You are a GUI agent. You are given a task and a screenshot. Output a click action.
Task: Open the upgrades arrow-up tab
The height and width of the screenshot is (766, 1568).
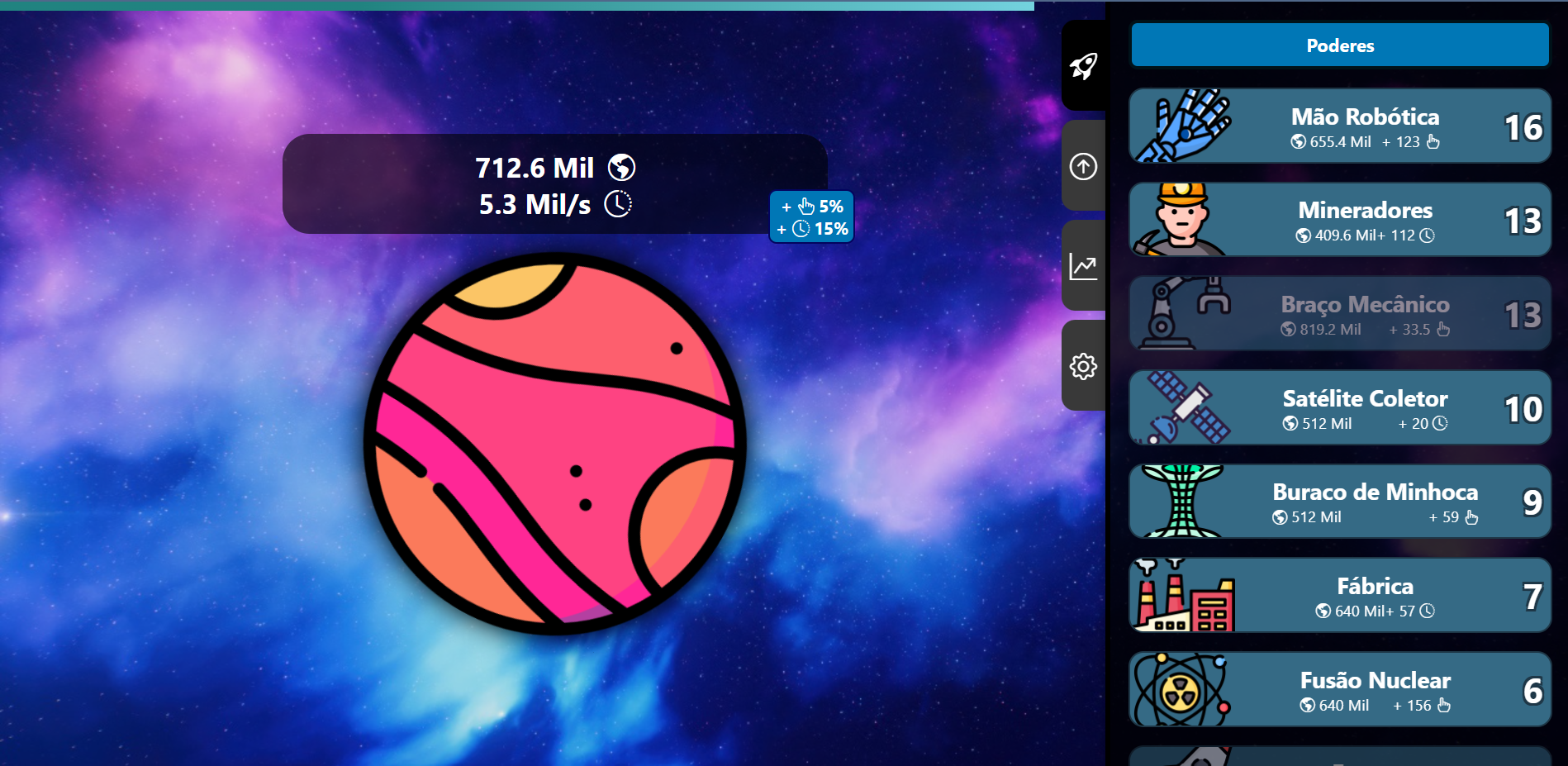coord(1083,166)
